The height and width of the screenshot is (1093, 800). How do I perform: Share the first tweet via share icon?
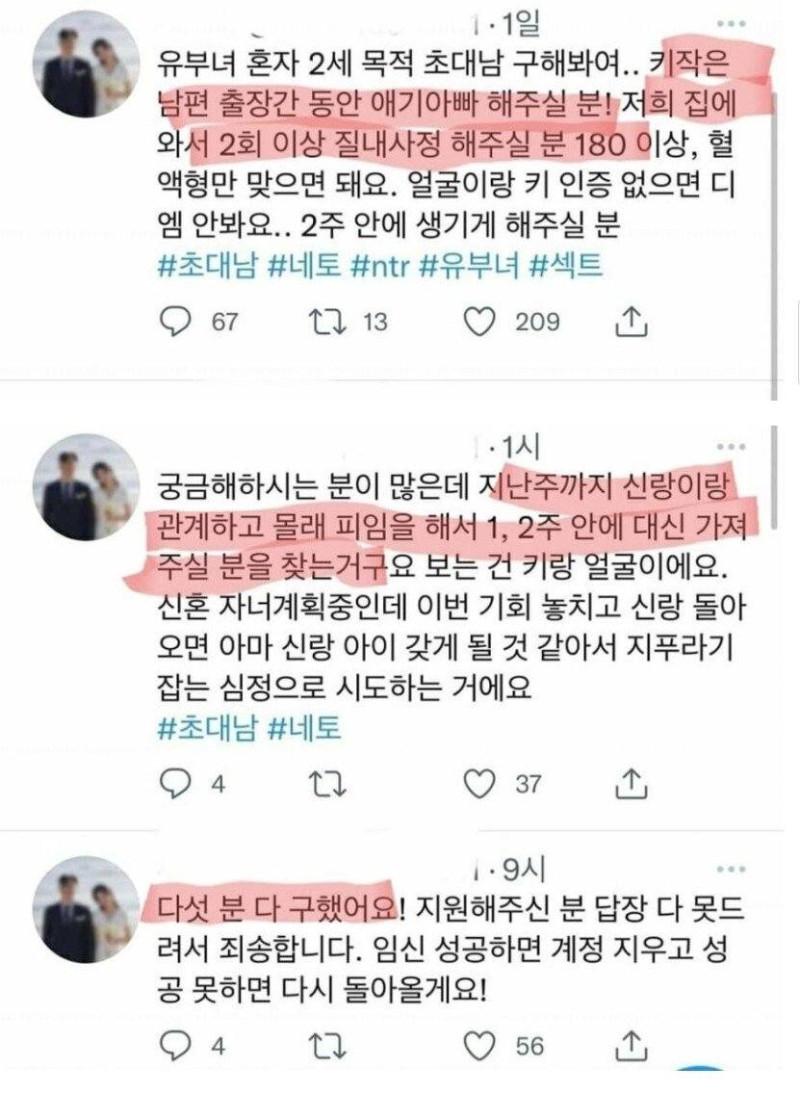pyautogui.click(x=631, y=321)
